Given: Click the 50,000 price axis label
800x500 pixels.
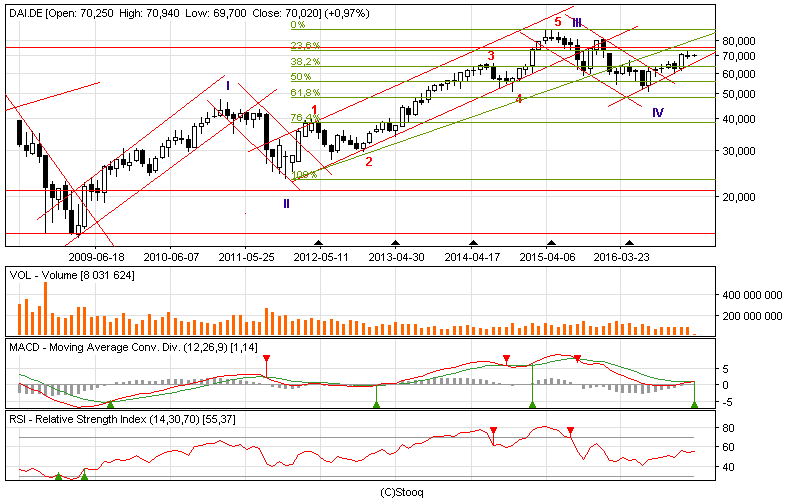Looking at the screenshot, I should coord(739,94).
